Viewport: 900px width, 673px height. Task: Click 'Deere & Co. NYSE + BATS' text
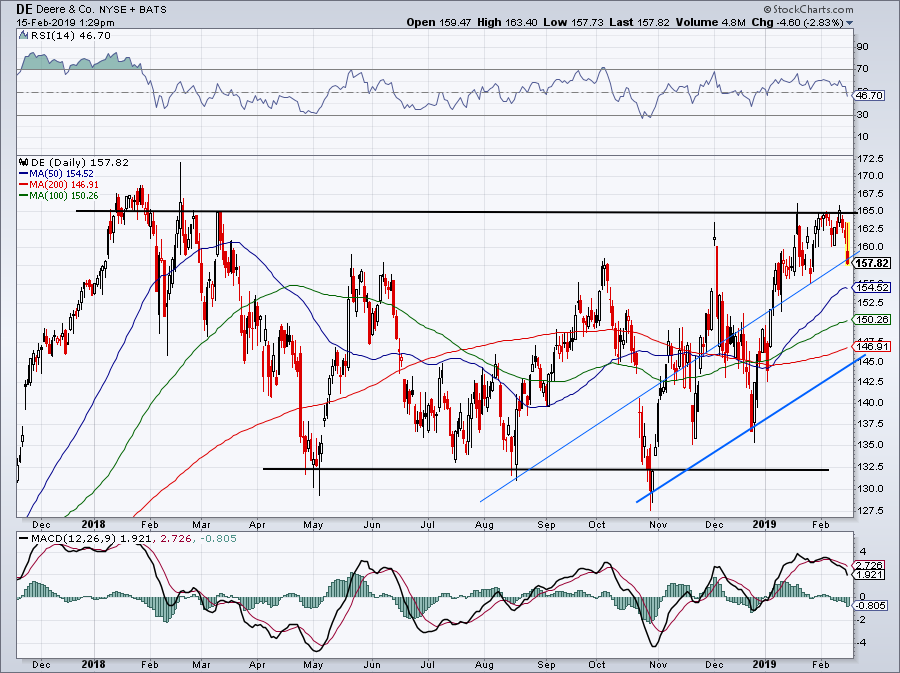pos(102,10)
